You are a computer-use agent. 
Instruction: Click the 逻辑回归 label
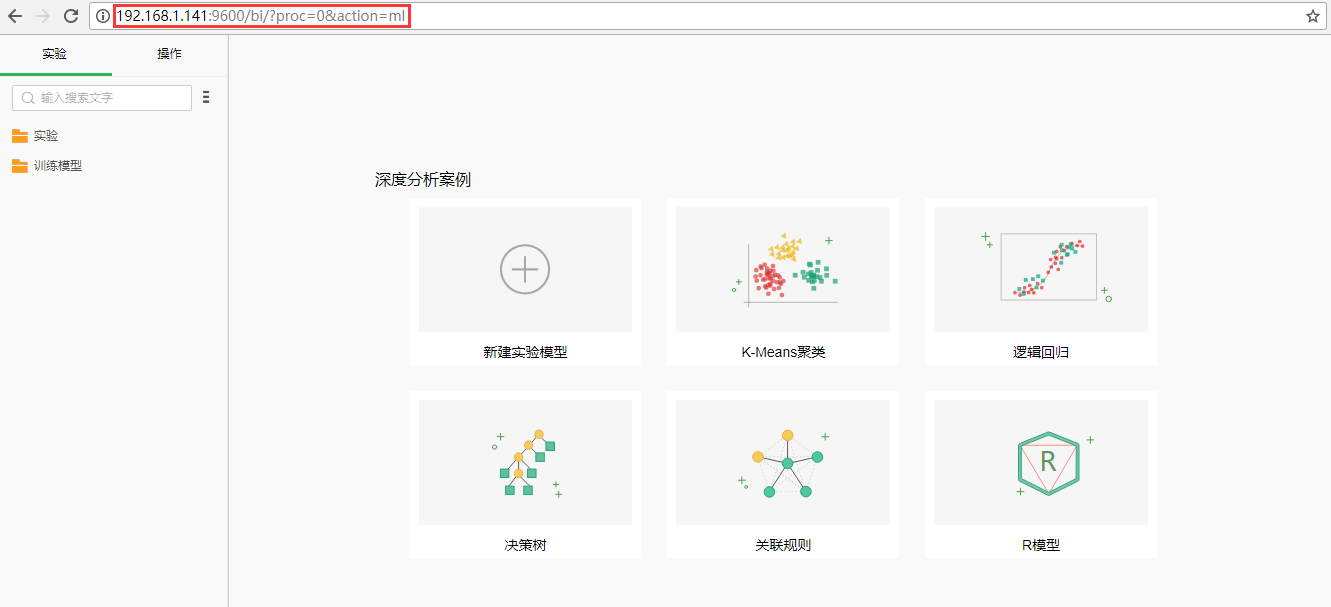1041,352
